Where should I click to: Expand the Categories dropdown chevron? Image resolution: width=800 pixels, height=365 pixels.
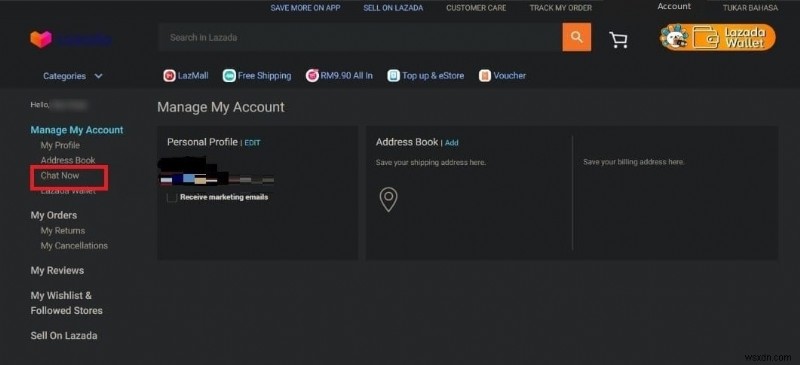(x=98, y=76)
